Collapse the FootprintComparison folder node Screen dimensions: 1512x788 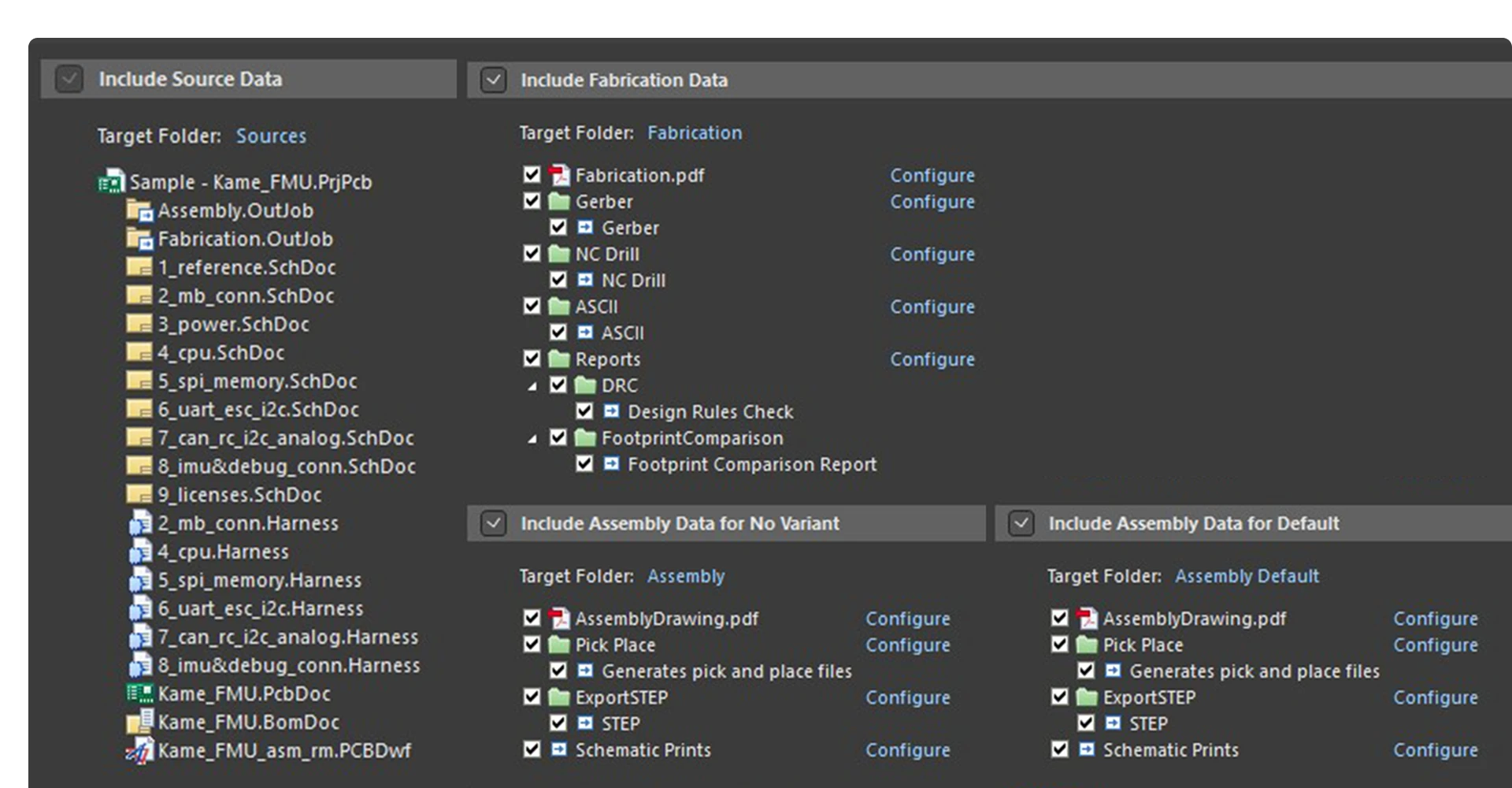click(x=533, y=439)
